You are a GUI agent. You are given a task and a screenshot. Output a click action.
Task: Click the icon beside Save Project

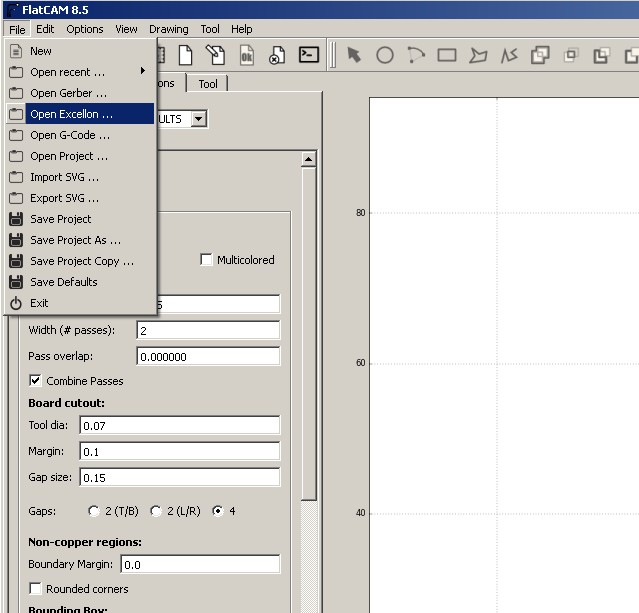pos(16,219)
